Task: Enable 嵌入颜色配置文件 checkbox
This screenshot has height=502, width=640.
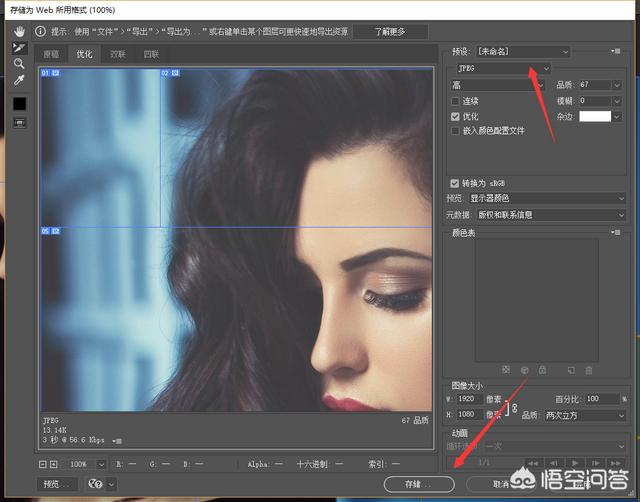Action: coord(455,131)
